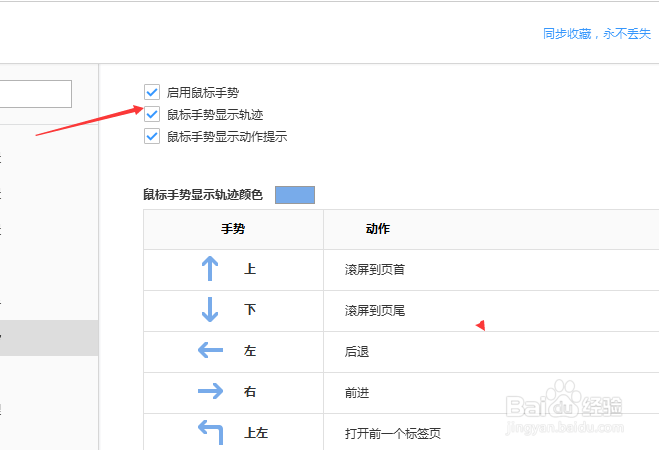Click the left arrow gesture icon
659x450 pixels.
pyautogui.click(x=210, y=350)
